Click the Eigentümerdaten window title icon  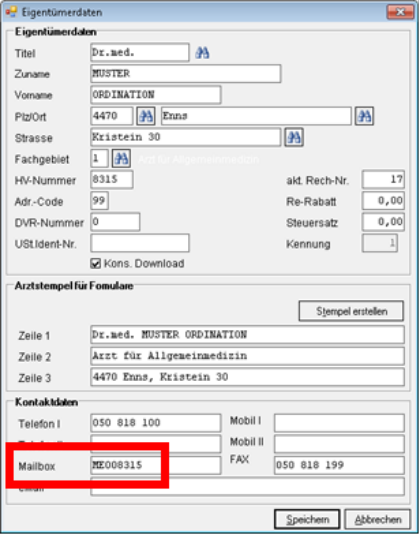(x=11, y=12)
